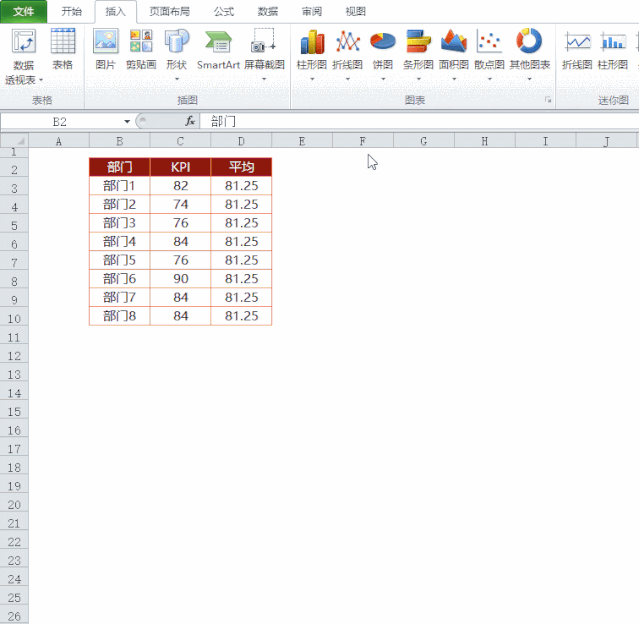Image resolution: width=639 pixels, height=624 pixels.
Task: Click the formula bar containing 部门
Action: [x=419, y=121]
